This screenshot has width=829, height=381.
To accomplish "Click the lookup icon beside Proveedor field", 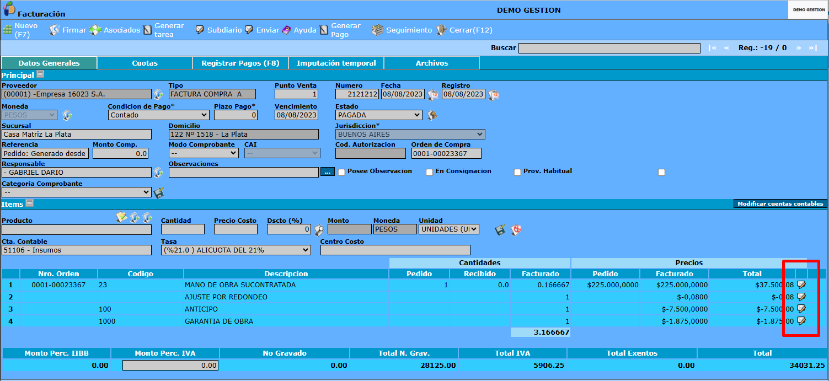I will point(158,95).
